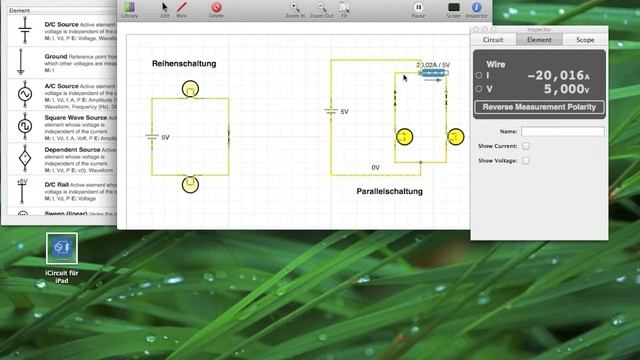Select the Edit pointer tool
The width and height of the screenshot is (640, 360).
(x=164, y=10)
